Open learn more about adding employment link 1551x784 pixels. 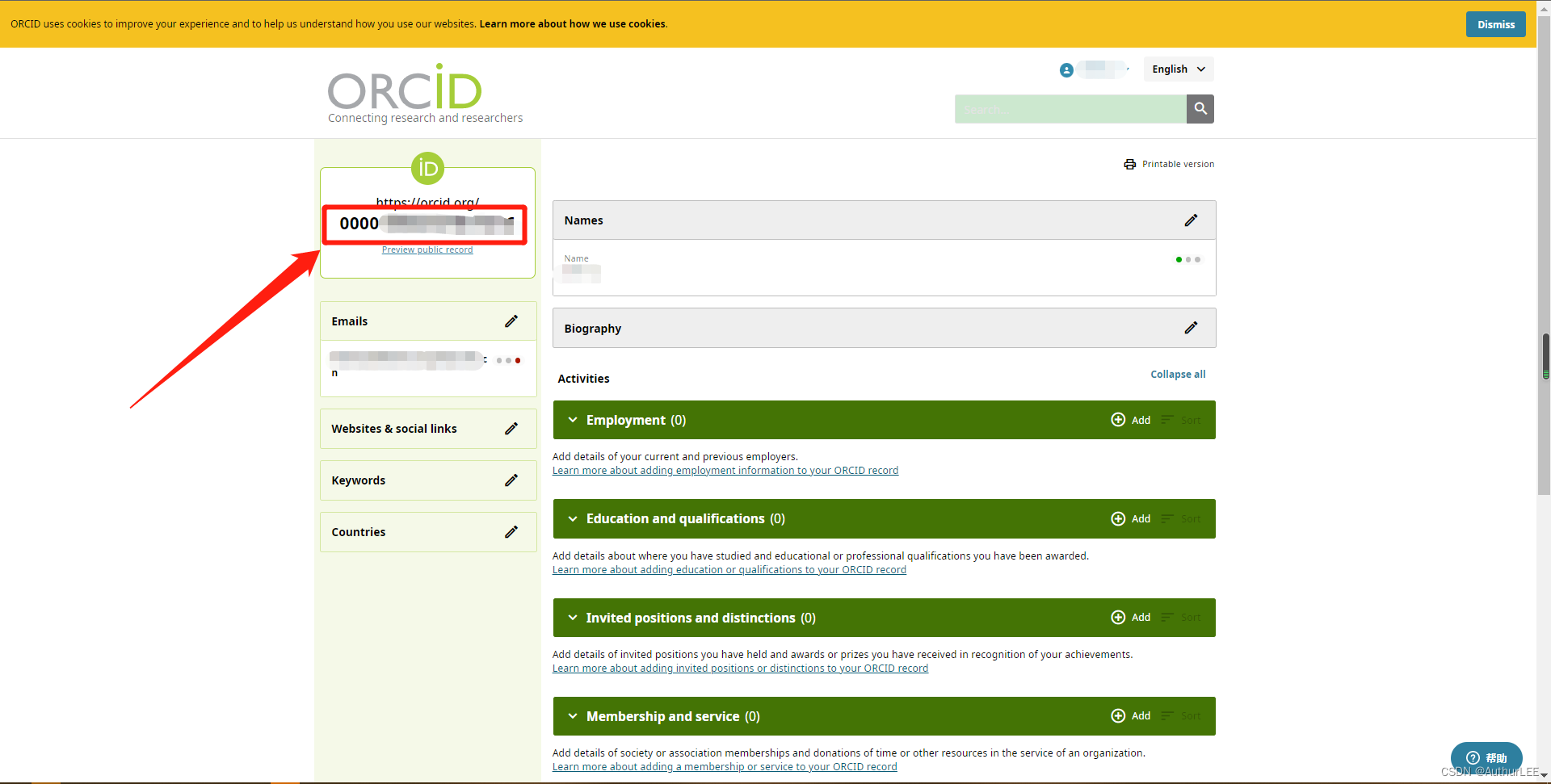(725, 471)
